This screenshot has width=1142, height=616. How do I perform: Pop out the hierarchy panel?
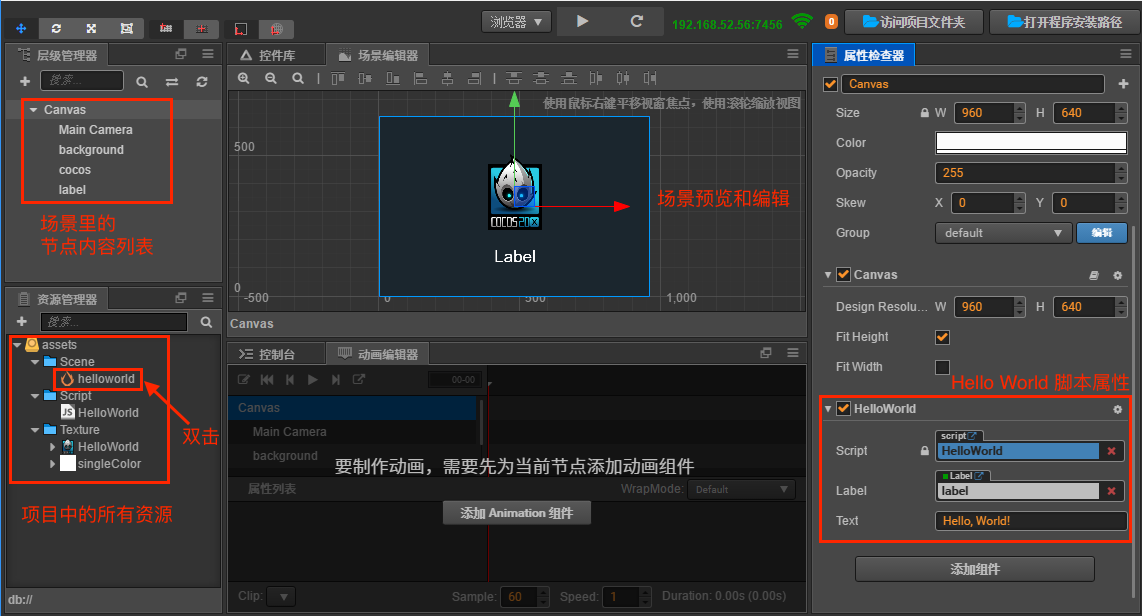click(181, 54)
